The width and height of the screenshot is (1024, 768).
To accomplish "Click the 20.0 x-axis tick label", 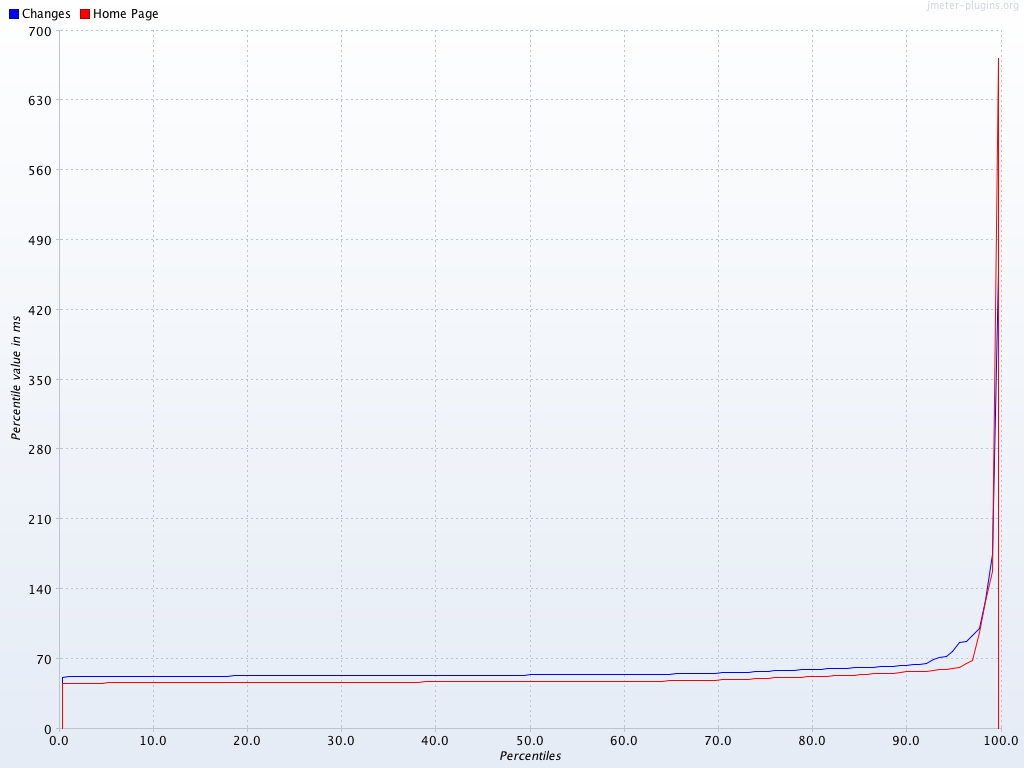I will pyautogui.click(x=247, y=741).
